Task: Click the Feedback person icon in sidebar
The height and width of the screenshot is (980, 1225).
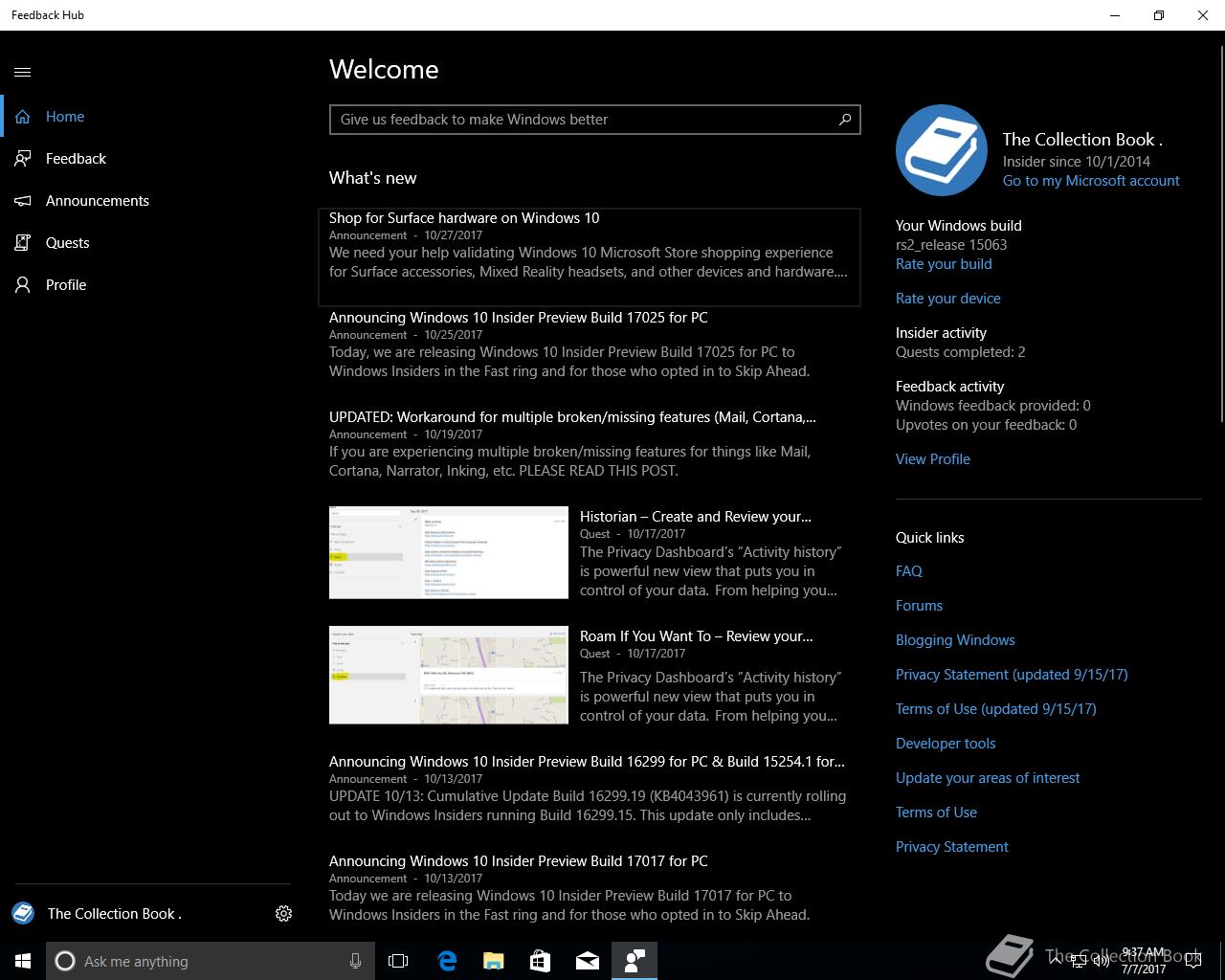Action: (x=23, y=159)
